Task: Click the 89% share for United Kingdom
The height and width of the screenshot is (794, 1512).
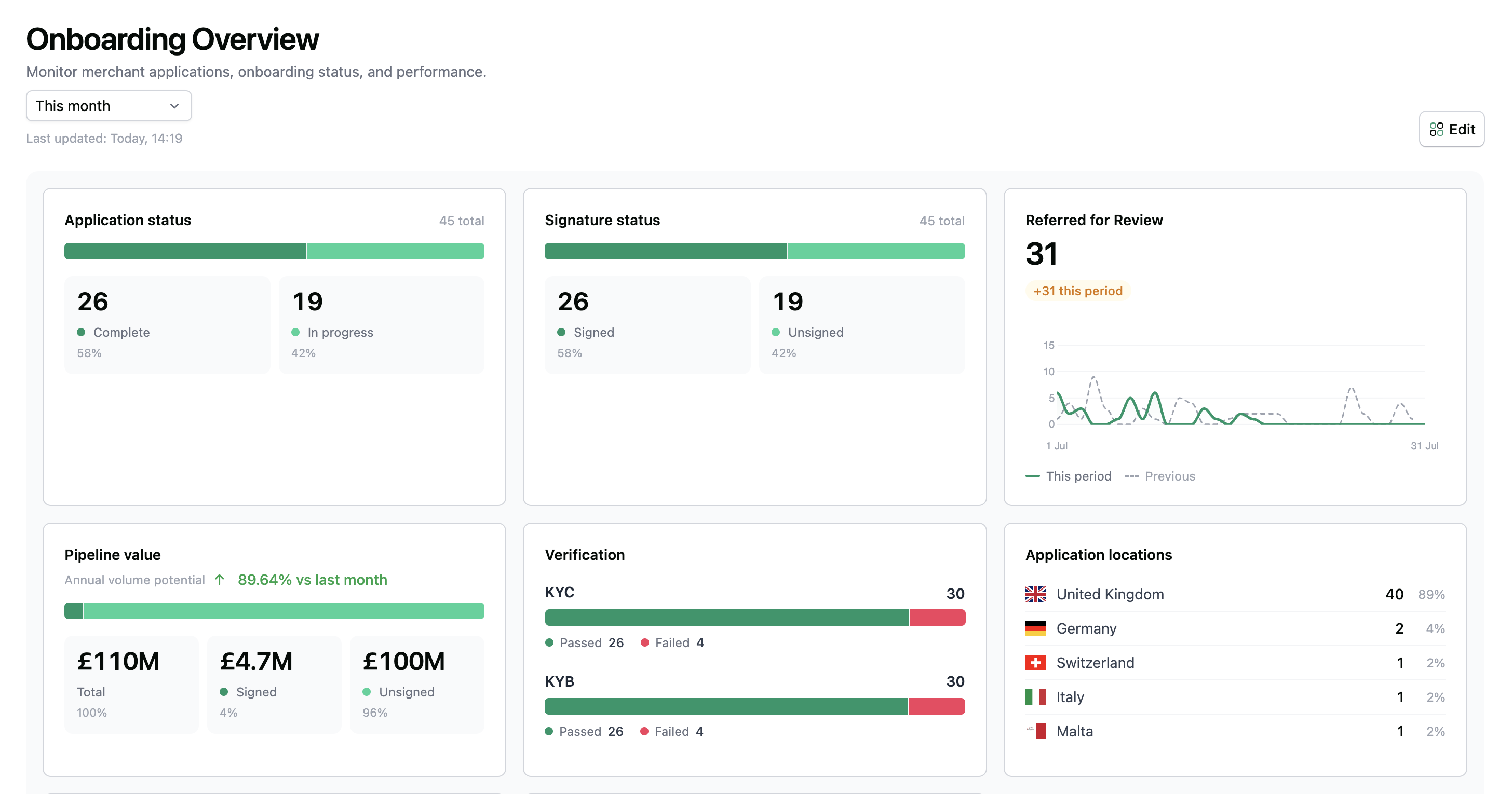Action: coord(1432,595)
